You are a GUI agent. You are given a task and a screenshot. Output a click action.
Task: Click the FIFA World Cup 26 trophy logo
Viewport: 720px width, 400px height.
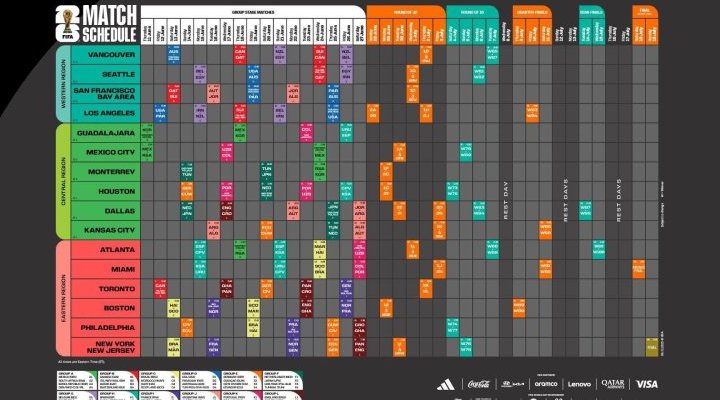(x=68, y=24)
